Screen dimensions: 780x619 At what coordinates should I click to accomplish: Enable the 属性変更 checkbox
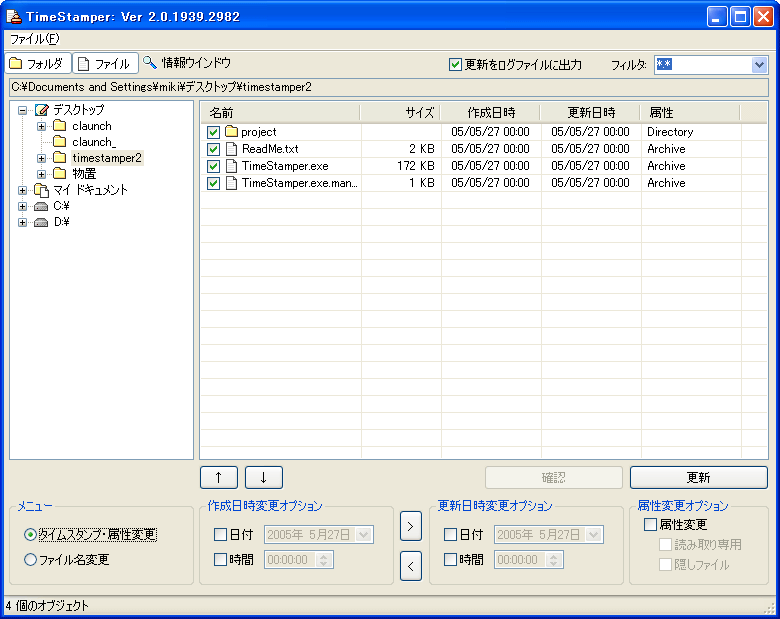(650, 524)
